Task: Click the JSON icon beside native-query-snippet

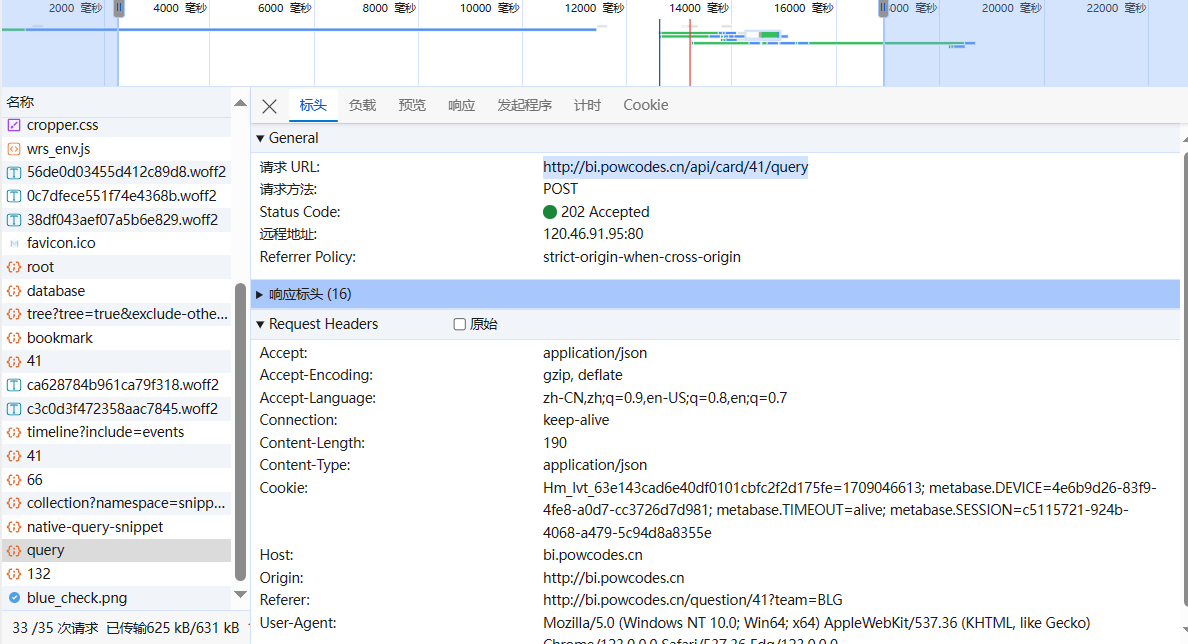Action: (14, 527)
